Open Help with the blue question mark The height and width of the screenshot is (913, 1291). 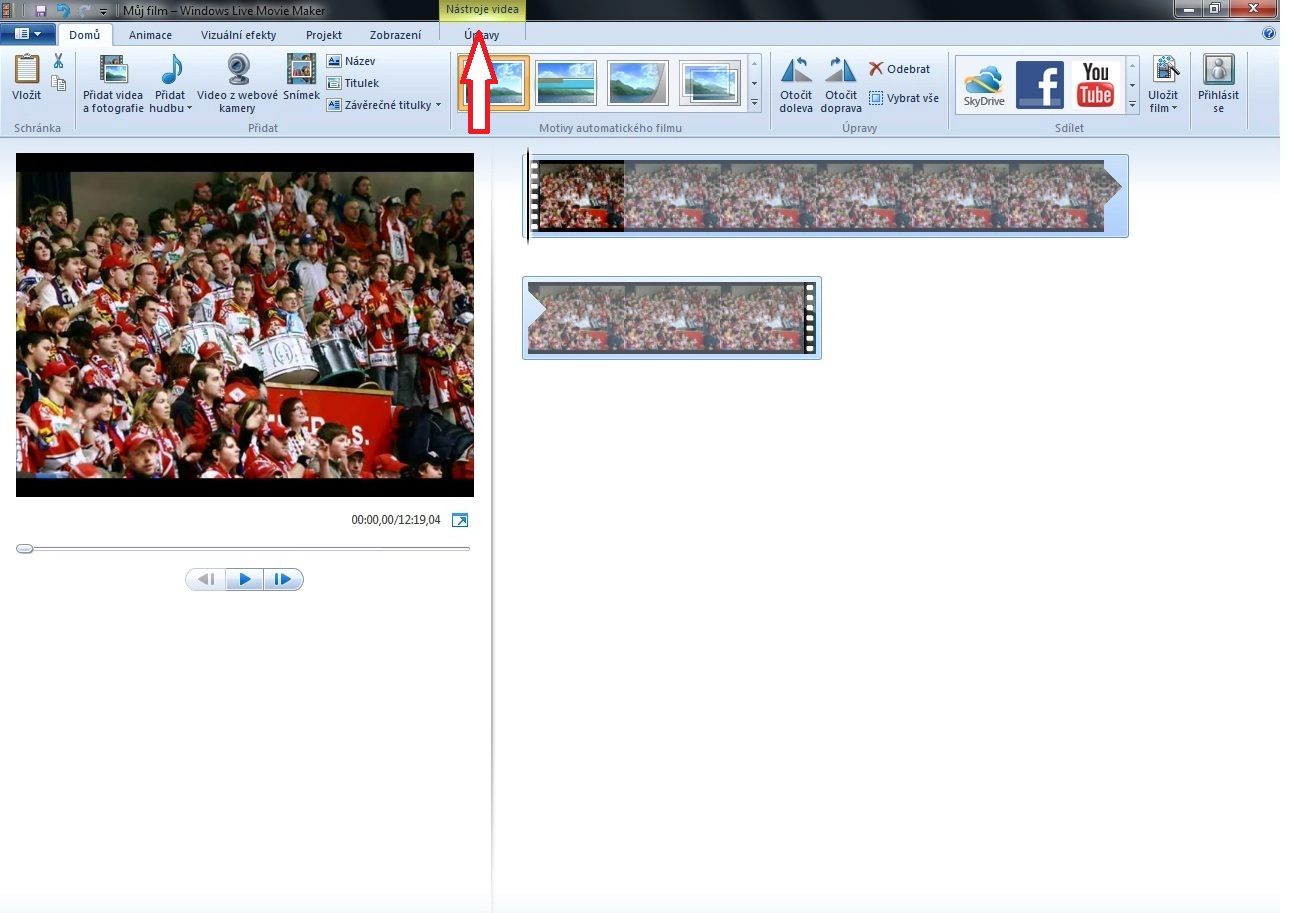click(1269, 33)
